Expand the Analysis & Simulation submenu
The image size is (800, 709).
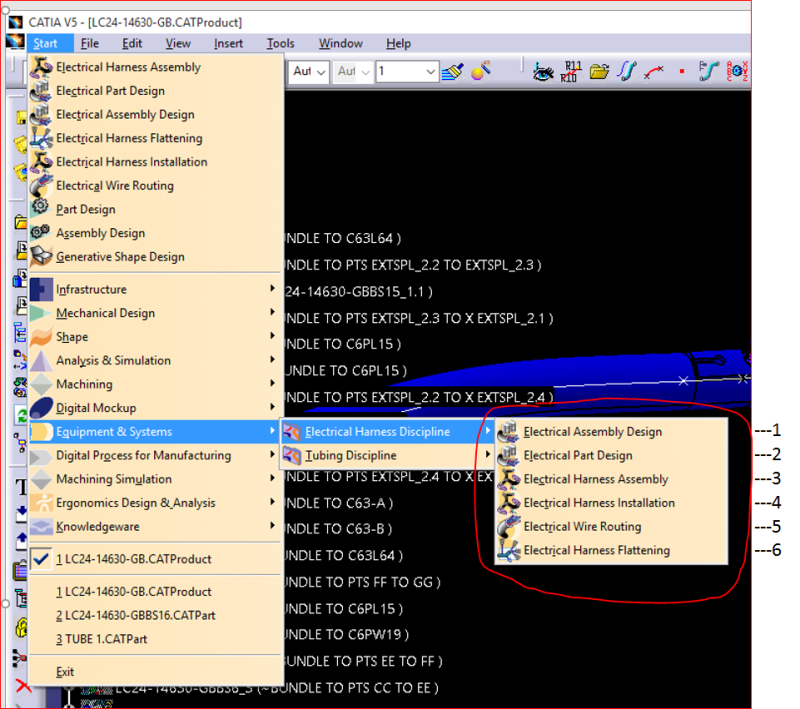pyautogui.click(x=156, y=361)
